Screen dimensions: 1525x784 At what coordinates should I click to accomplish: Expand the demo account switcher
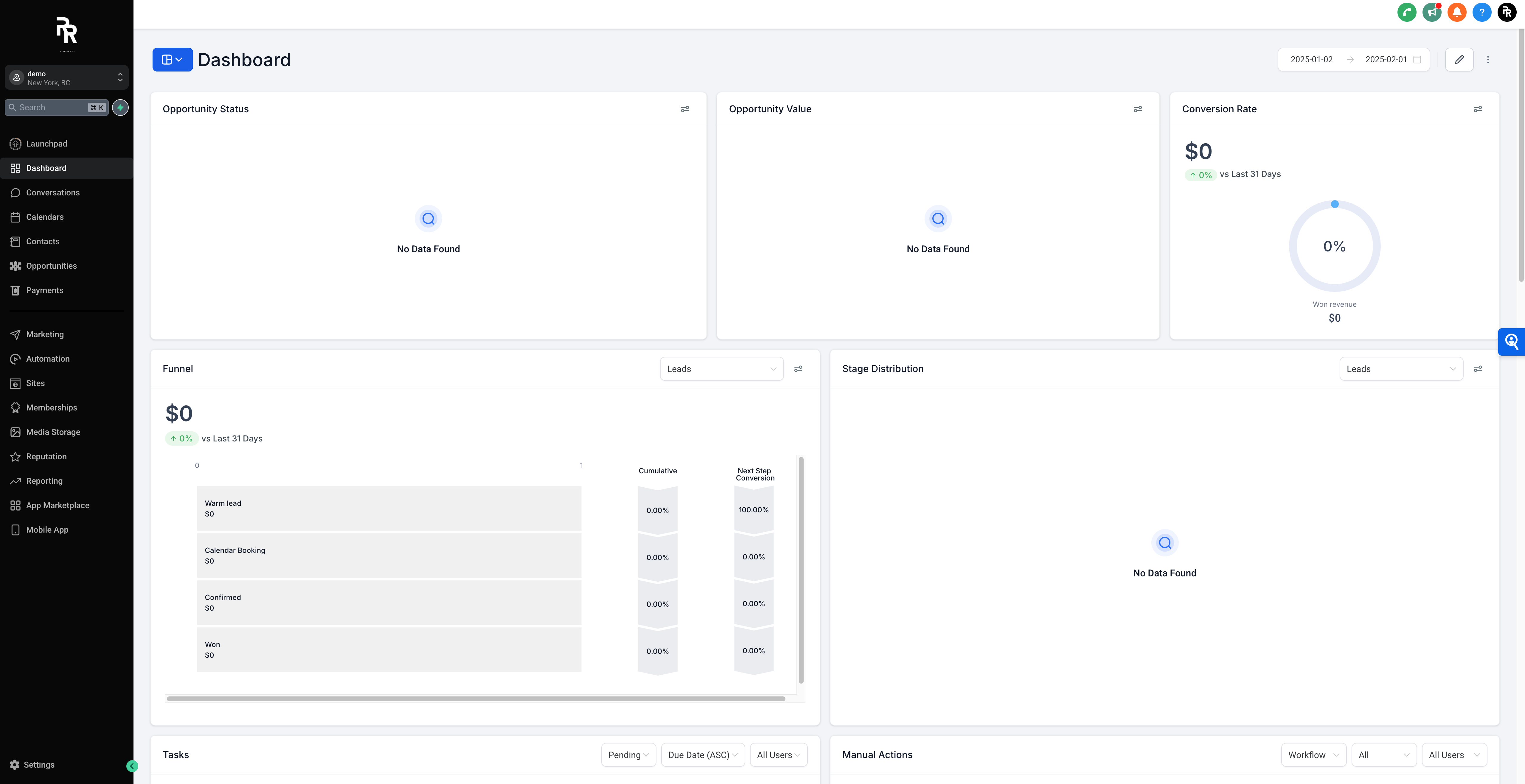click(x=66, y=77)
